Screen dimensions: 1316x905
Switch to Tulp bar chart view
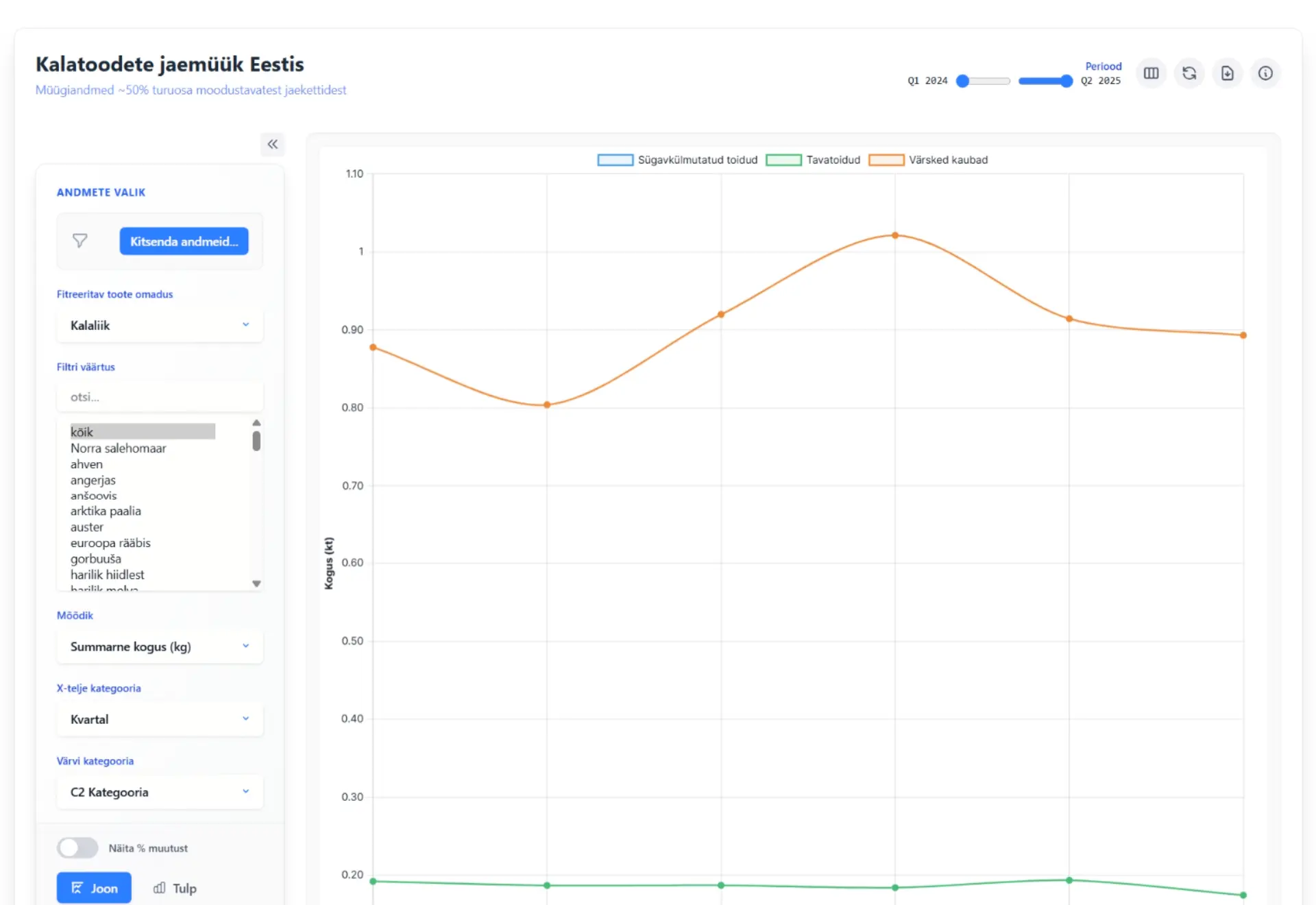(x=175, y=888)
